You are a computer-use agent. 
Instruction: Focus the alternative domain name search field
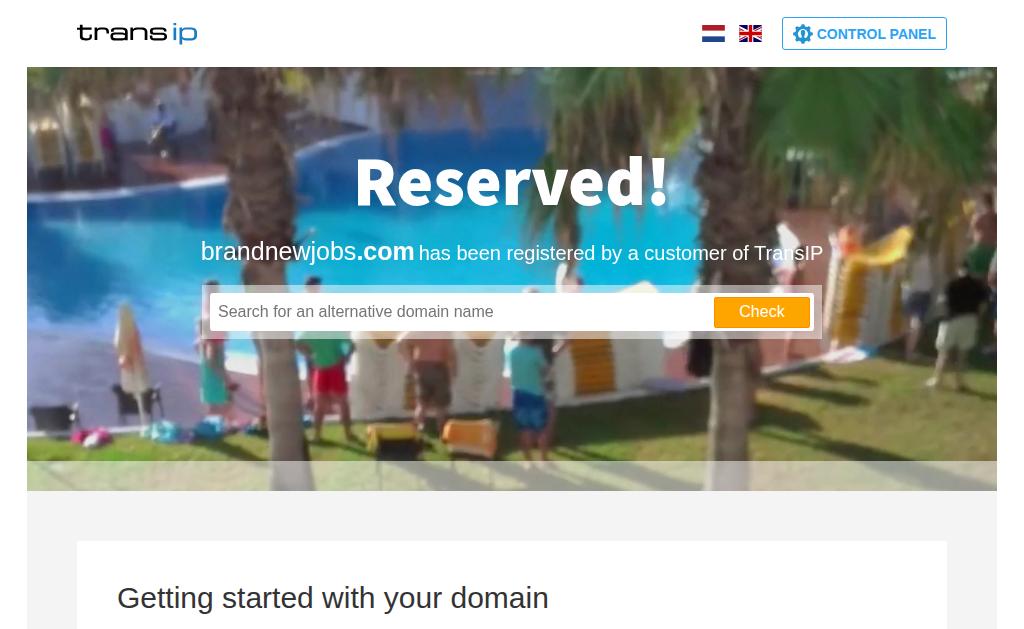461,312
